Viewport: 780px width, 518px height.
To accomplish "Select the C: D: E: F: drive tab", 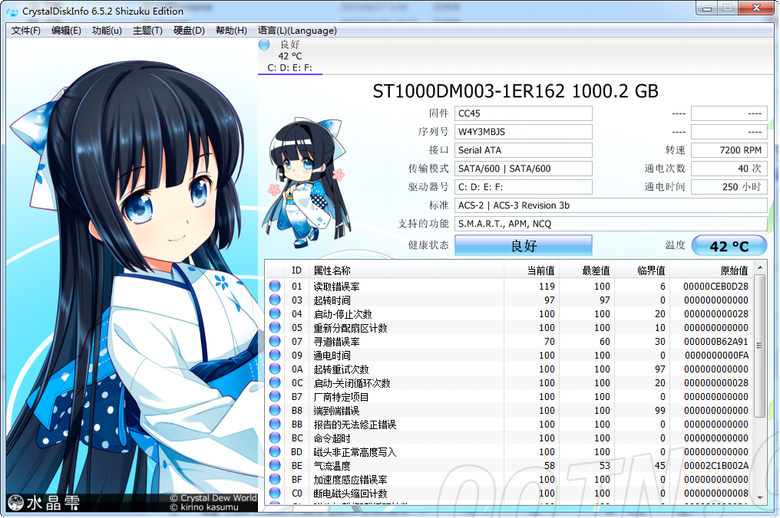I will coord(290,68).
